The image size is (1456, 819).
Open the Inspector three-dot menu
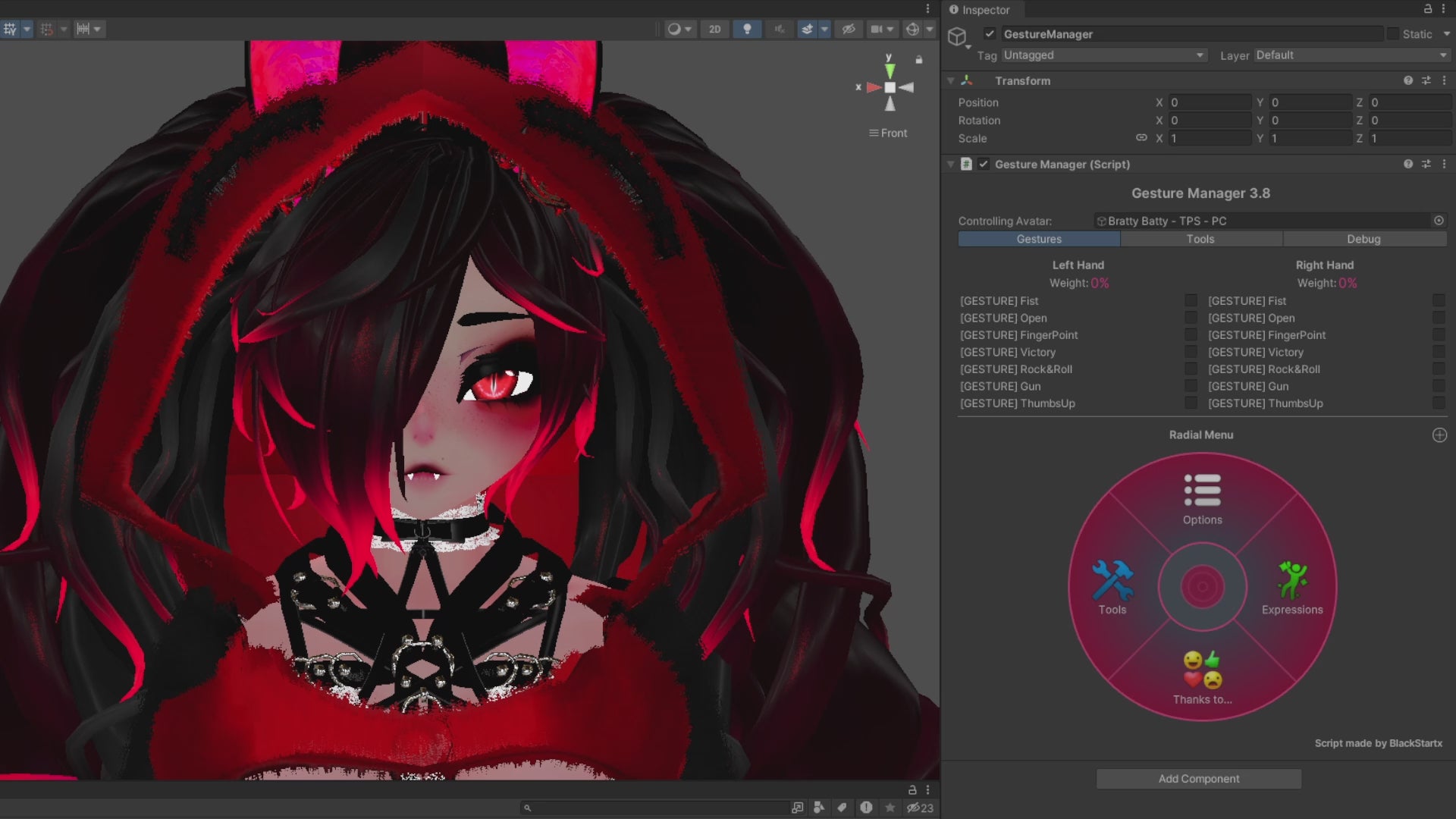point(1444,9)
